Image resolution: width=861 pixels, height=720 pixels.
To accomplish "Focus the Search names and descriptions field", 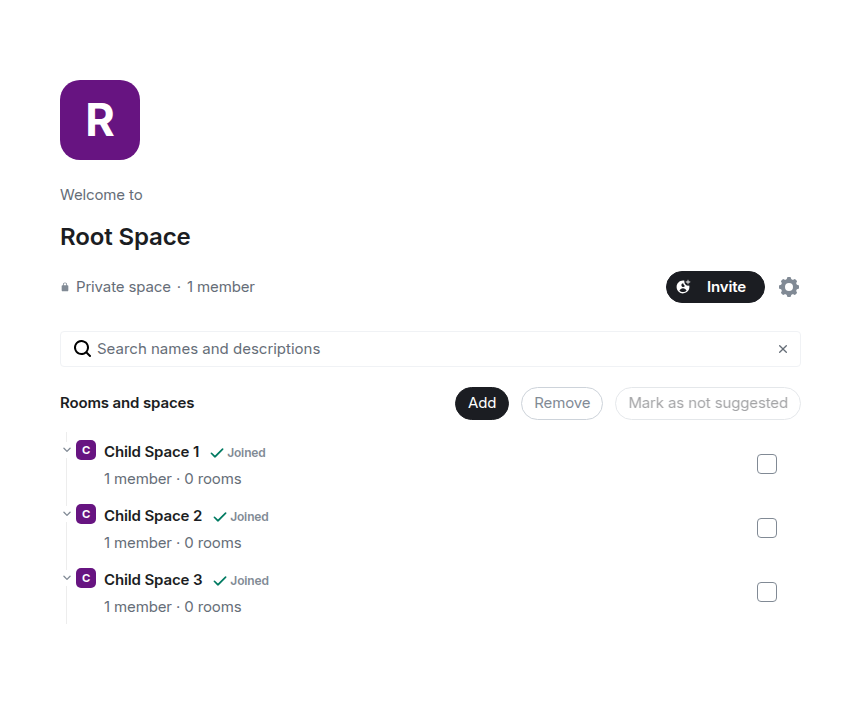I will [430, 349].
